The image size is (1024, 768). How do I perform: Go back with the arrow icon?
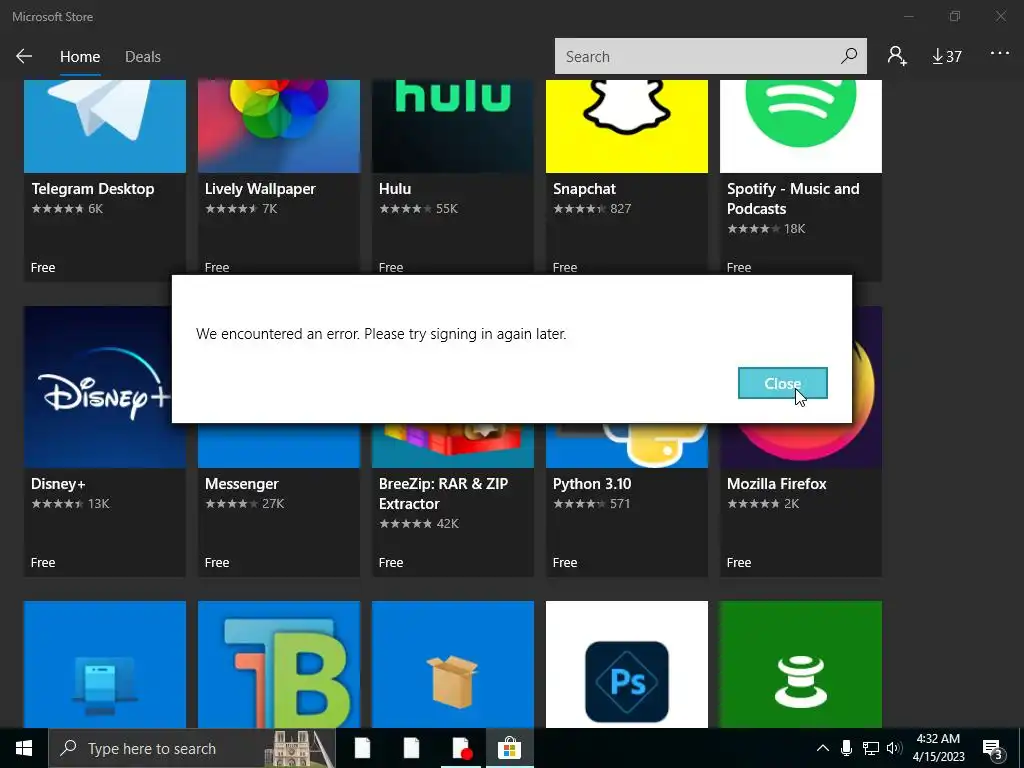[24, 56]
